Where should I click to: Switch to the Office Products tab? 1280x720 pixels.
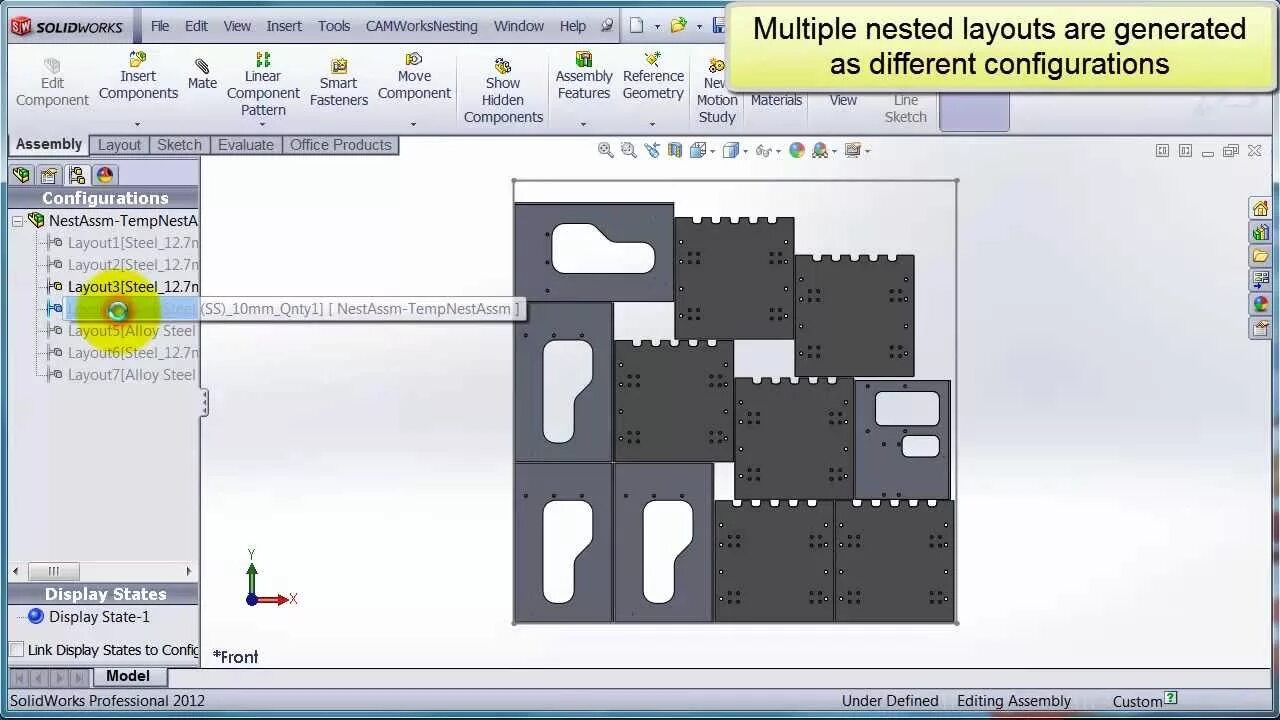pos(340,145)
